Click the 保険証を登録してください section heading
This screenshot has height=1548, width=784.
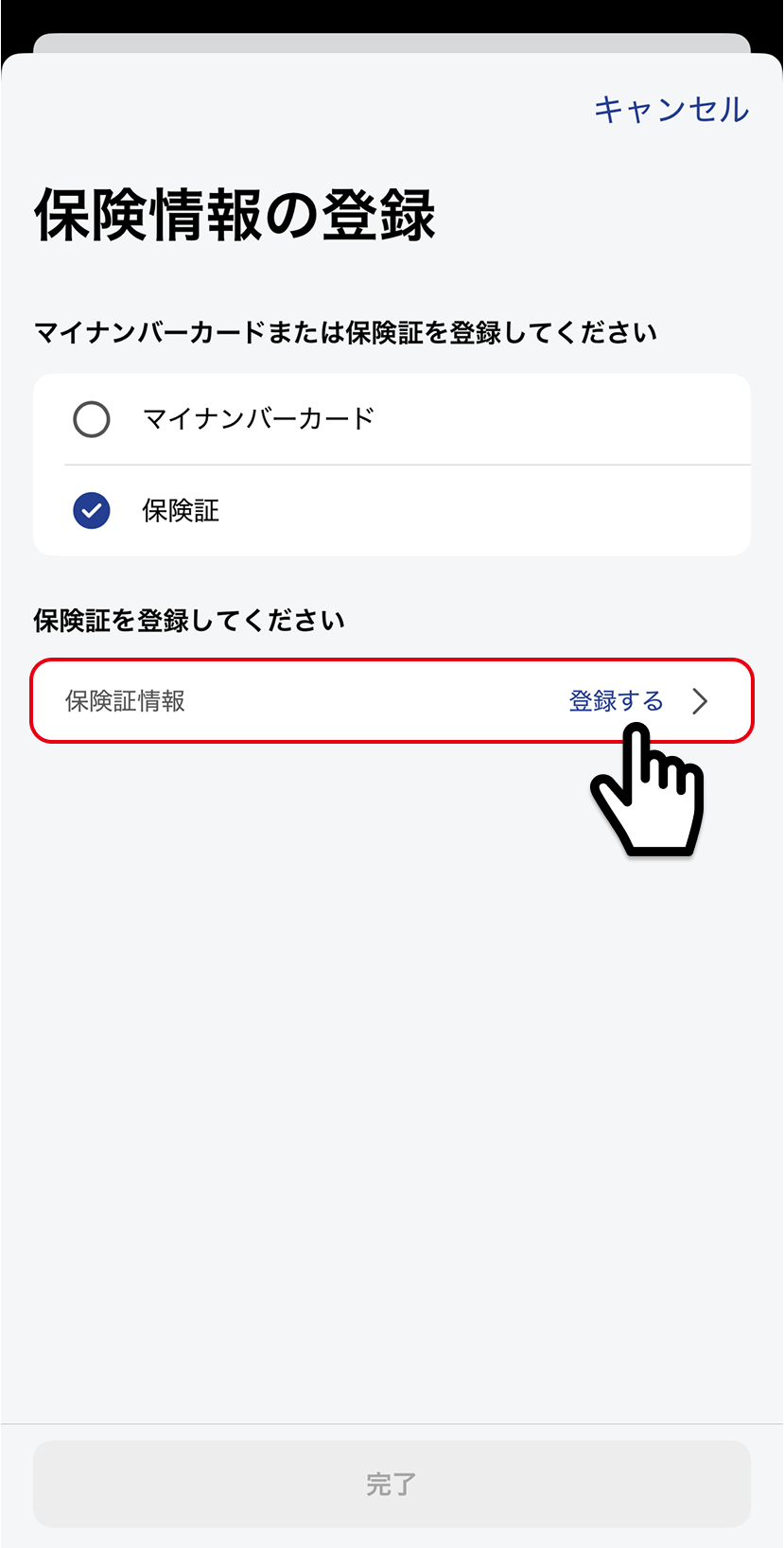(189, 621)
